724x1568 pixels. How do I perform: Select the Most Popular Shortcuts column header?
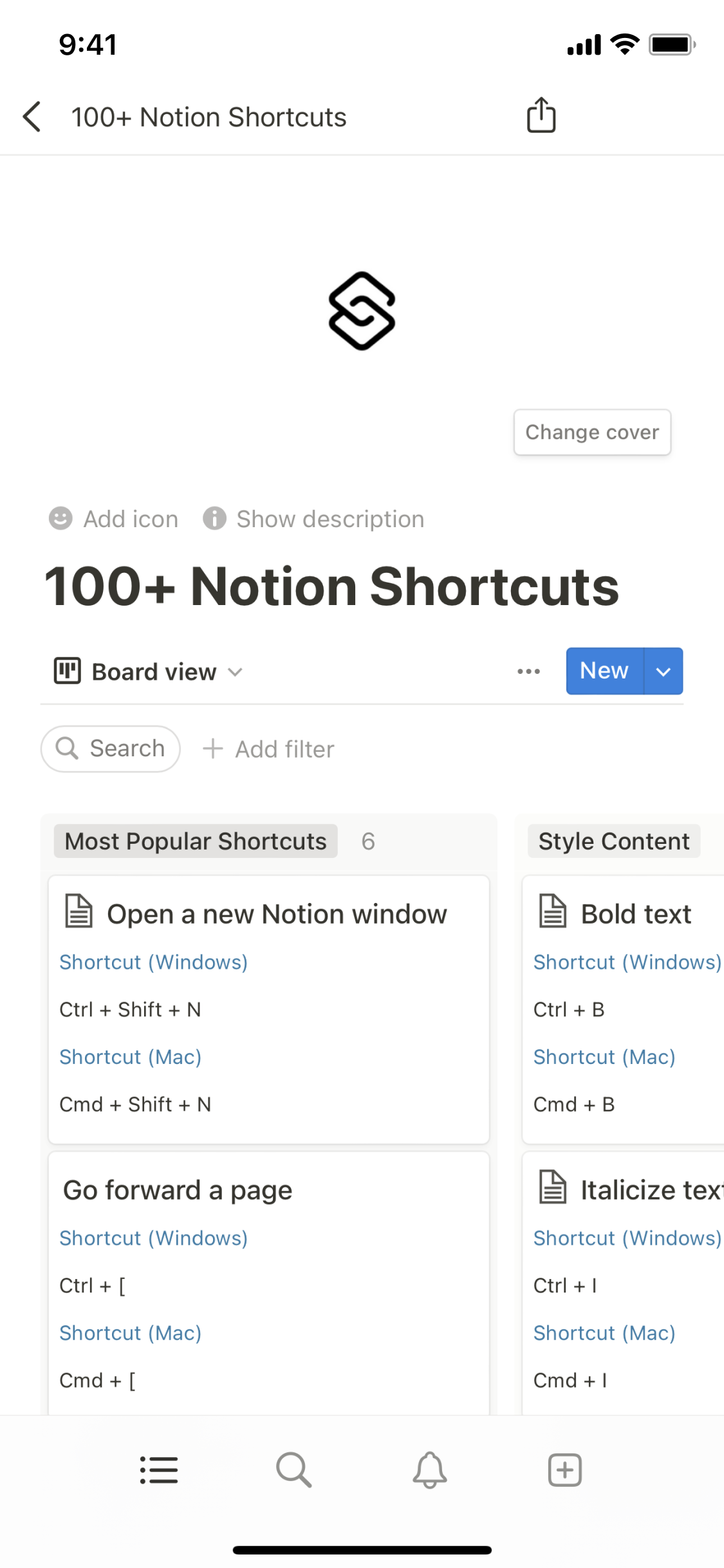point(196,841)
